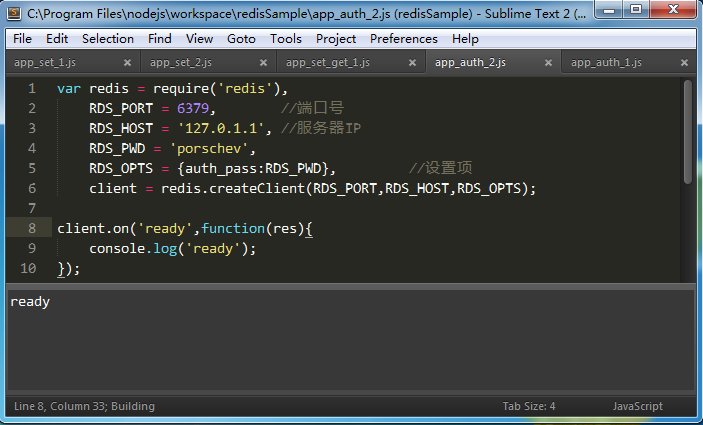The height and width of the screenshot is (425, 703).
Task: Open the app_set_get_1.js tab
Action: (x=328, y=62)
